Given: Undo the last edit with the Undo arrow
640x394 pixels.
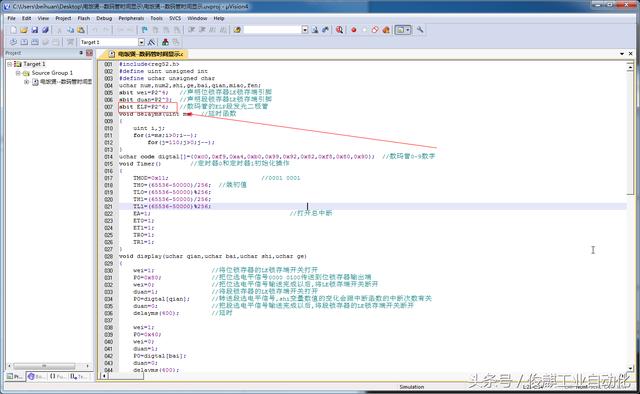Looking at the screenshot, I should click(95, 30).
